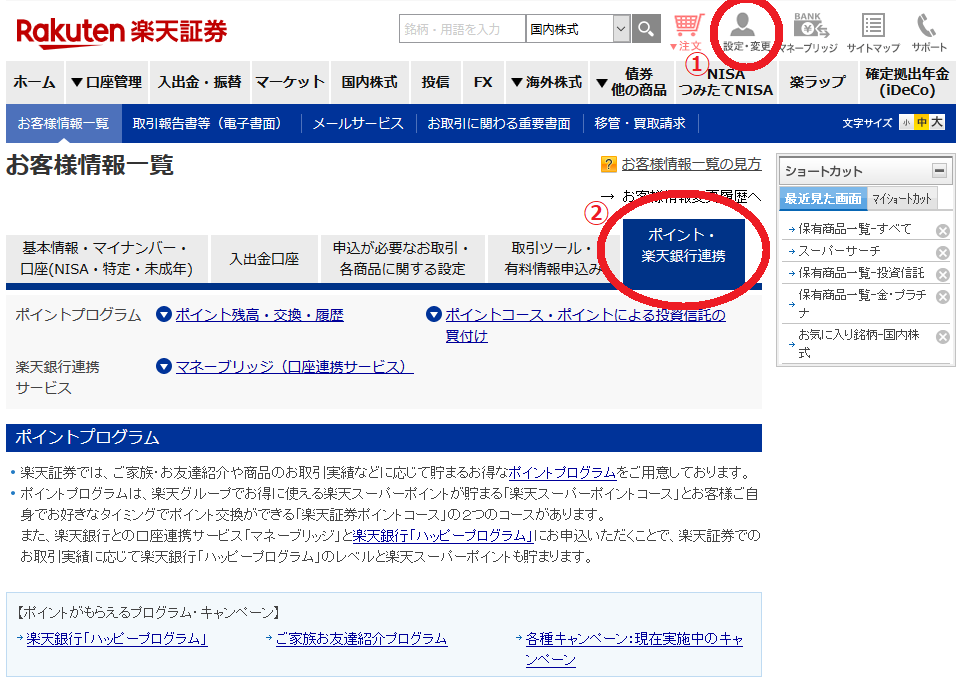Open the ポイント残高・交換・履歴 link
This screenshot has width=958, height=699.
click(x=259, y=315)
